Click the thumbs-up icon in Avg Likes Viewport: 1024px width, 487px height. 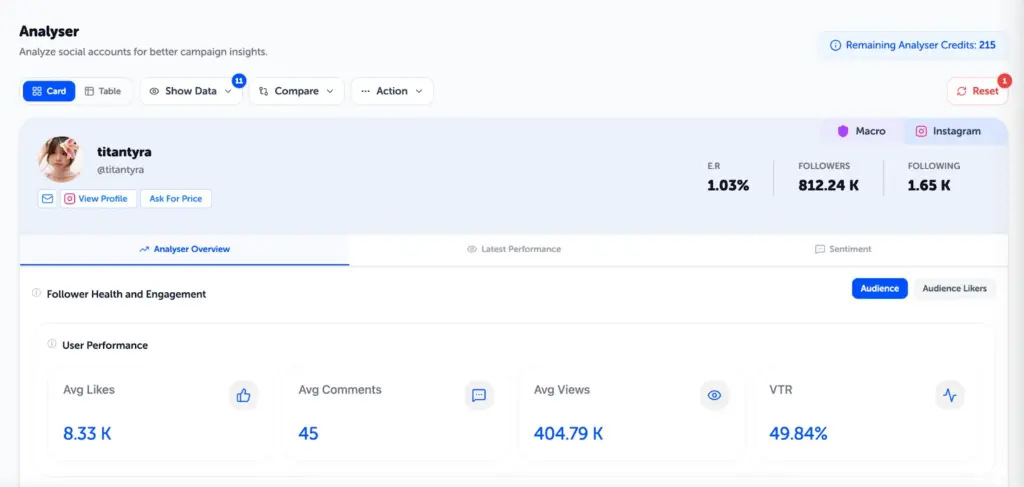point(243,395)
